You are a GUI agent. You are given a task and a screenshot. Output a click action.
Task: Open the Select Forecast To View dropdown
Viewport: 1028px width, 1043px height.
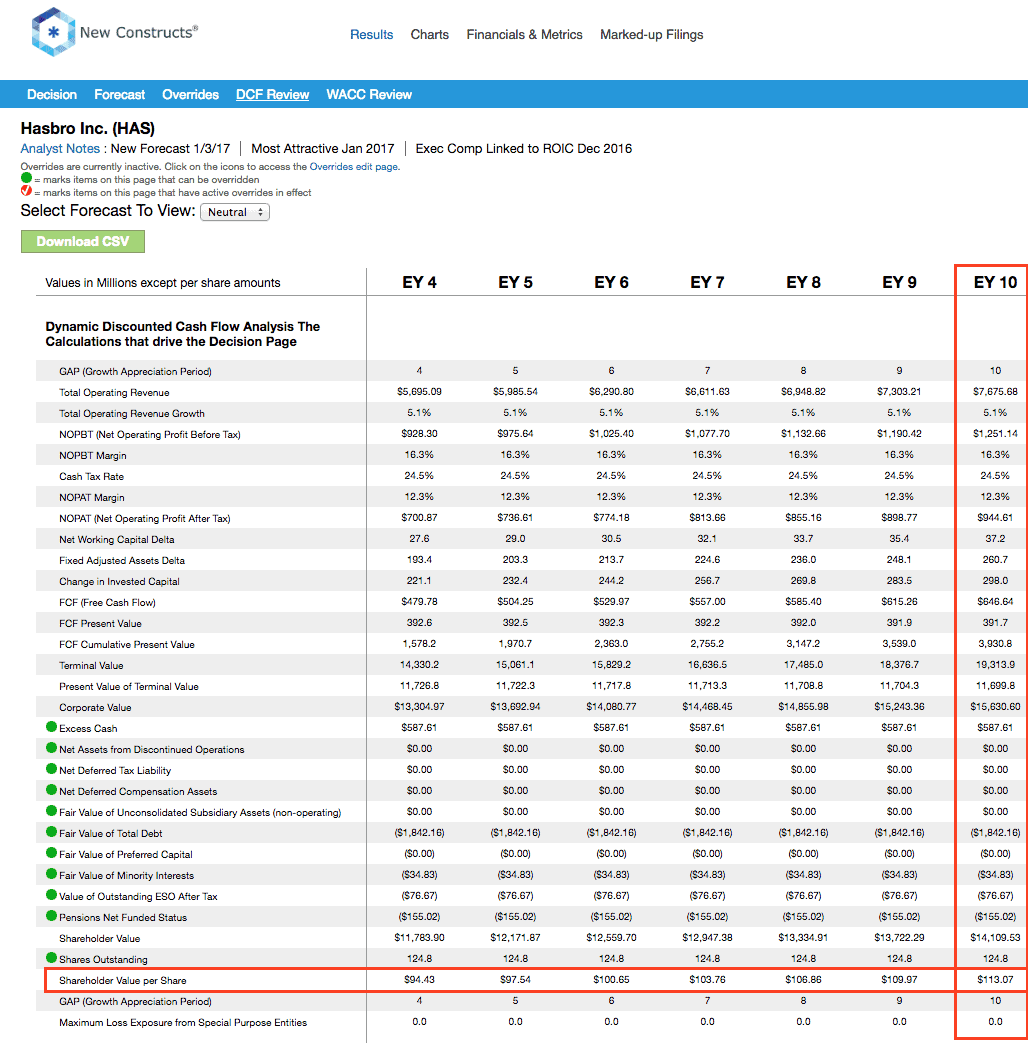click(235, 212)
